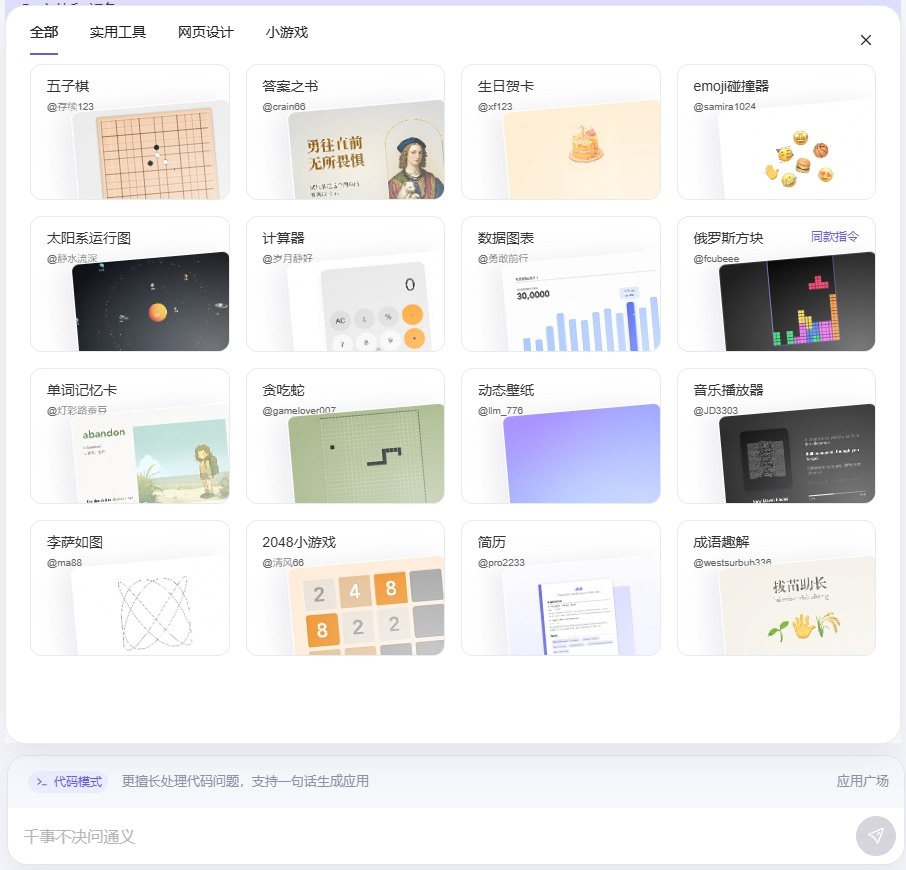The image size is (906, 870).
Task: Choose the 计算器 card
Action: coord(346,284)
